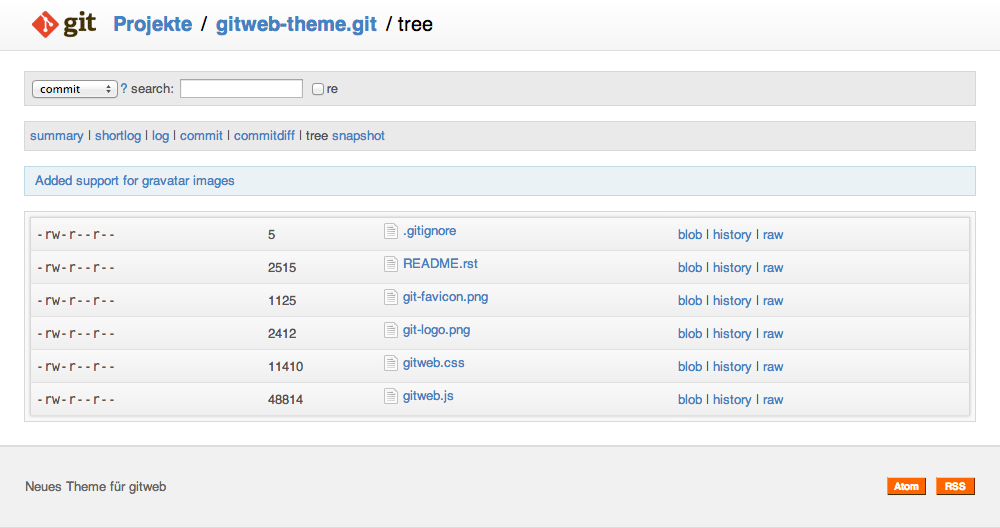Click the file icon next to git-favicon.png
This screenshot has height=528, width=1000.
tap(391, 297)
